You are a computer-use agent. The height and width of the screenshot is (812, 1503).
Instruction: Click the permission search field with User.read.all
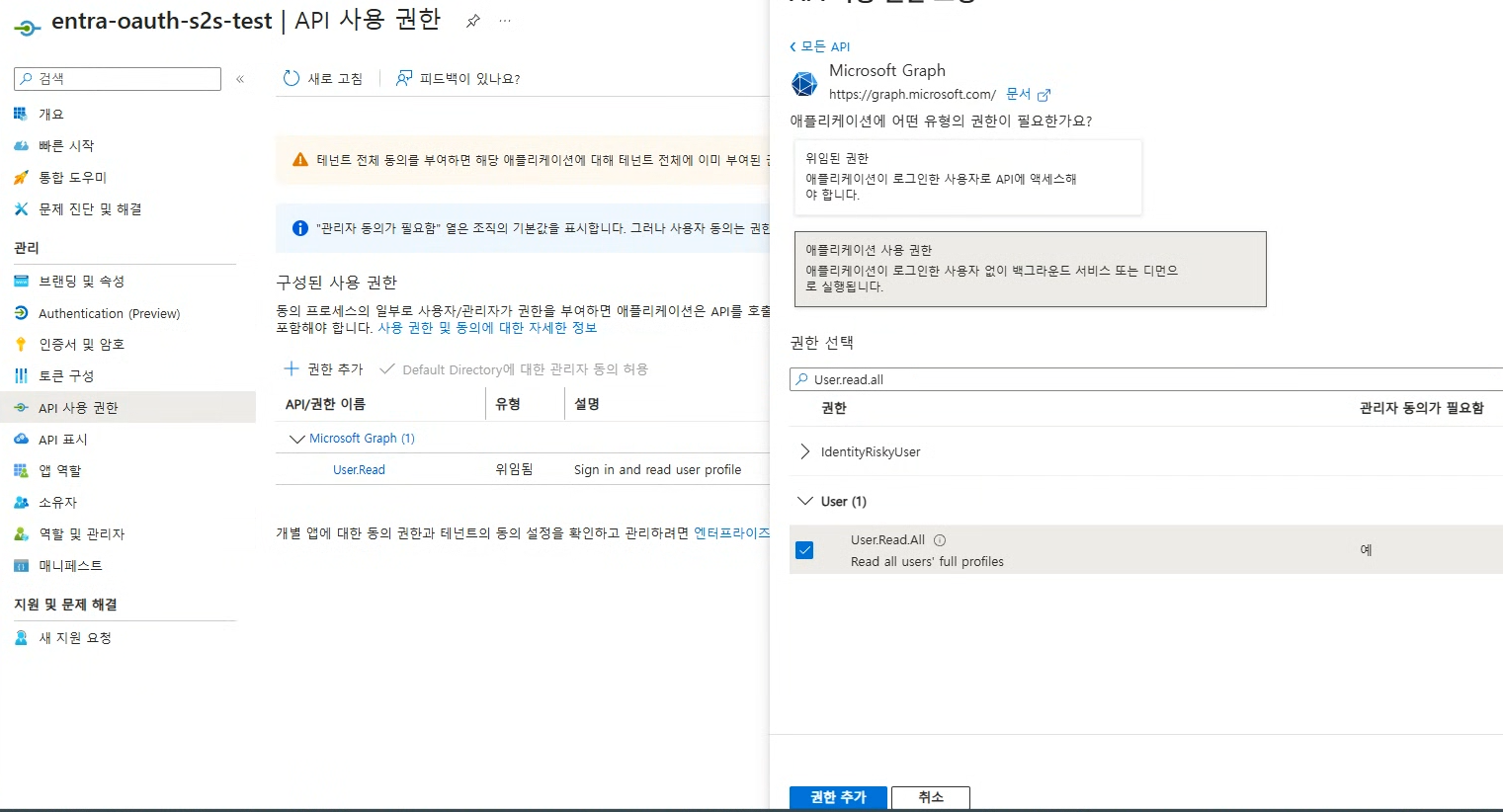(x=1146, y=379)
